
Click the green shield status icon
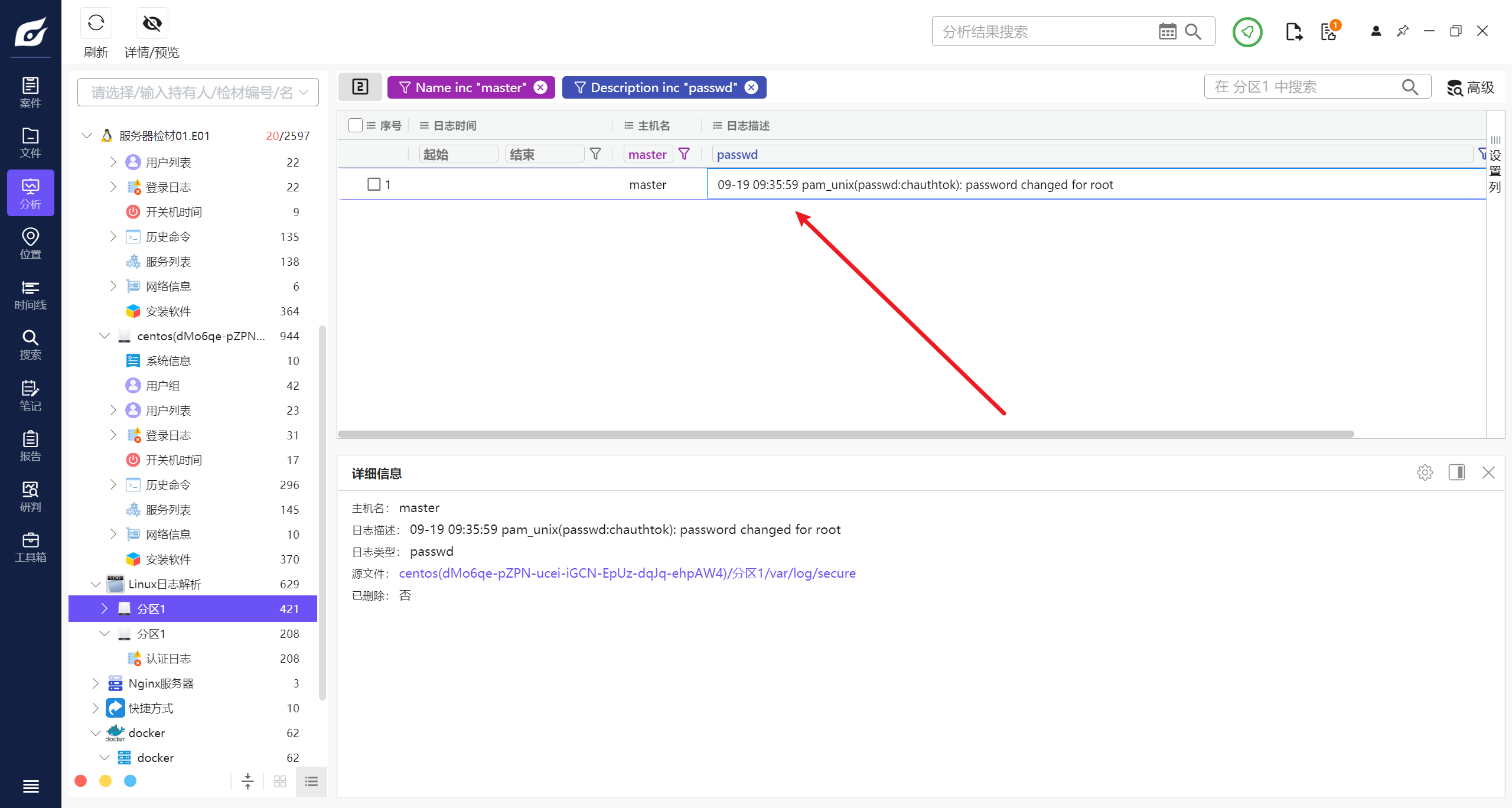point(1247,32)
